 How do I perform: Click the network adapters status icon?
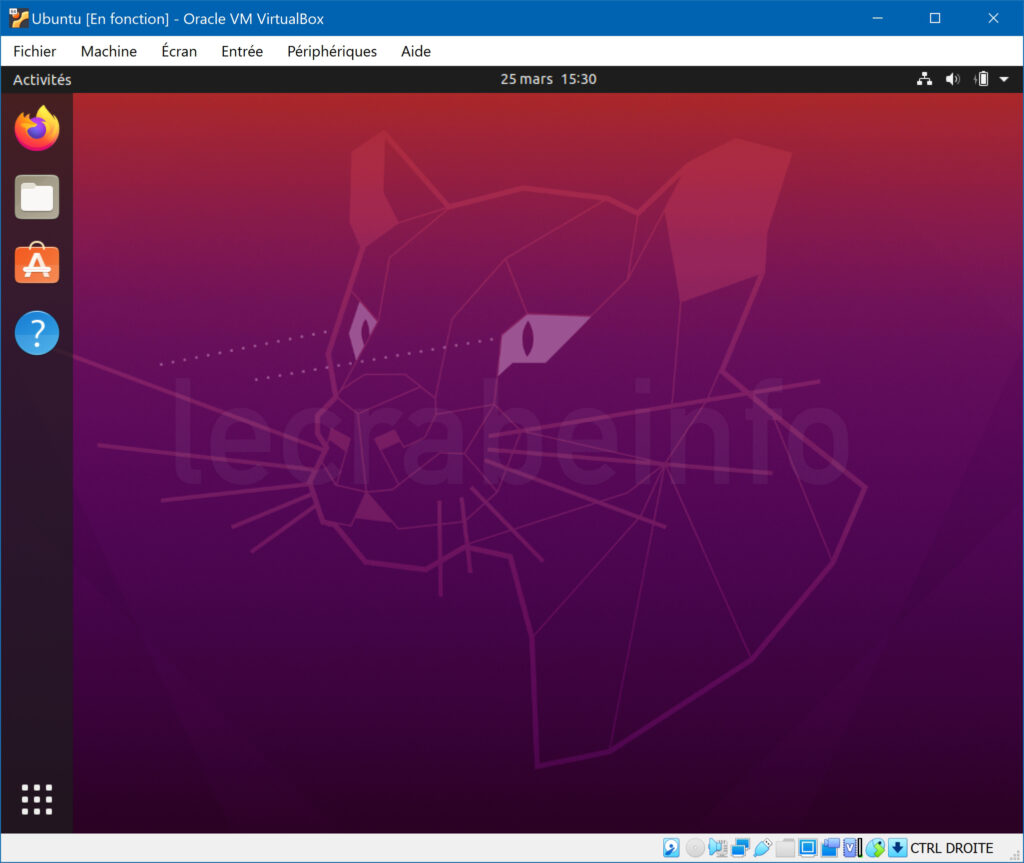pos(740,848)
